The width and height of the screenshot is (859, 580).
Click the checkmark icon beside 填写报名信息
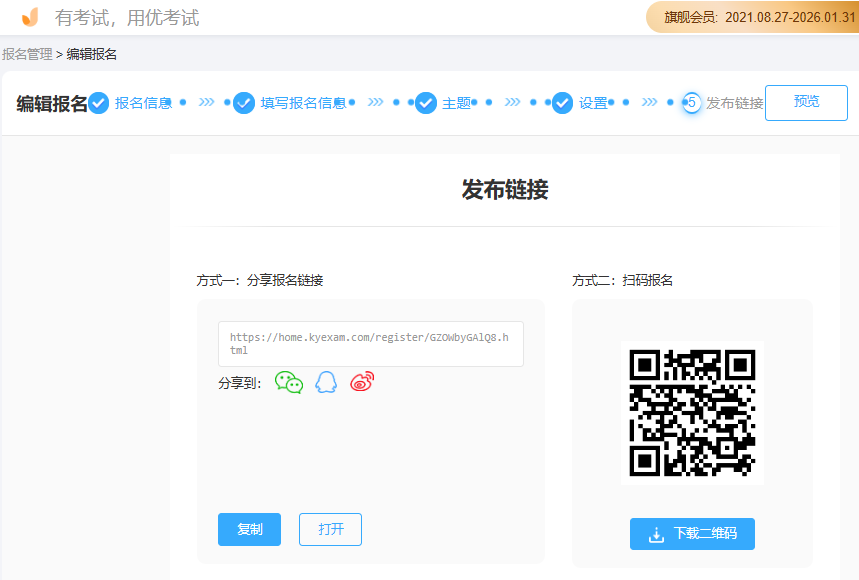coord(244,103)
